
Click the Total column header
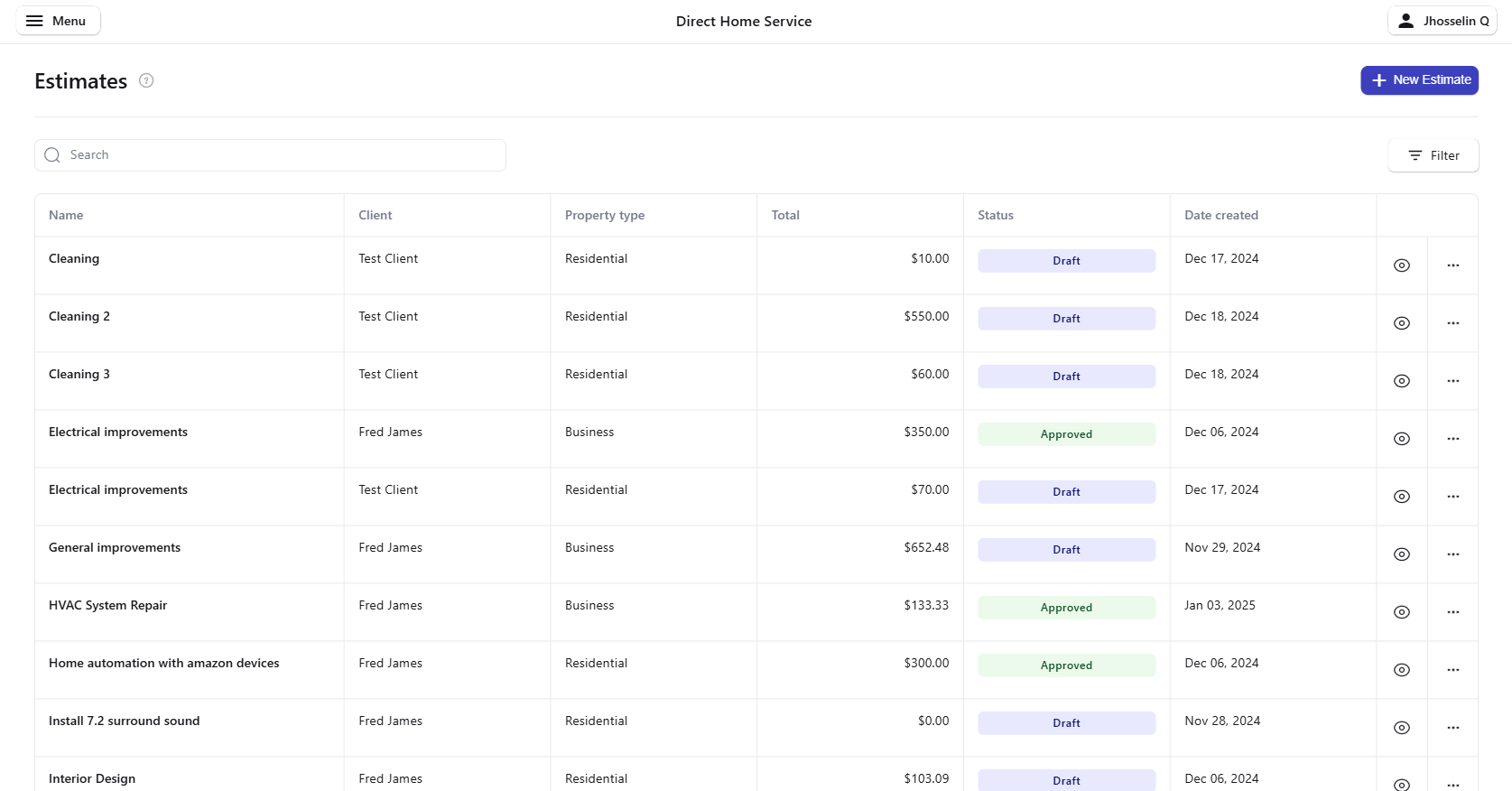click(785, 215)
